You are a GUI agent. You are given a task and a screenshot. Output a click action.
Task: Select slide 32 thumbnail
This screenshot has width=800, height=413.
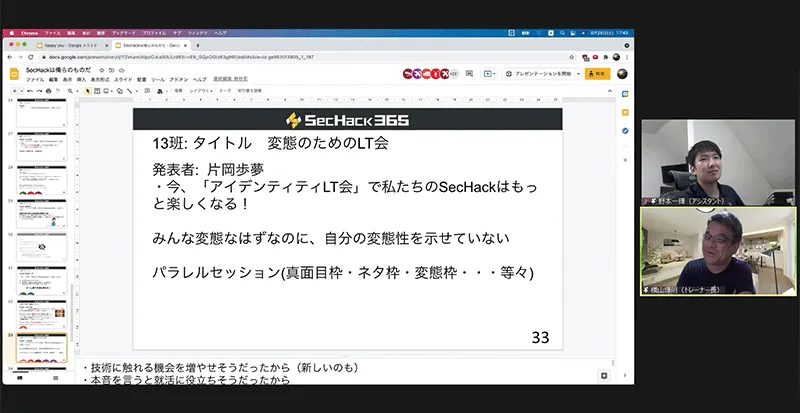41,314
